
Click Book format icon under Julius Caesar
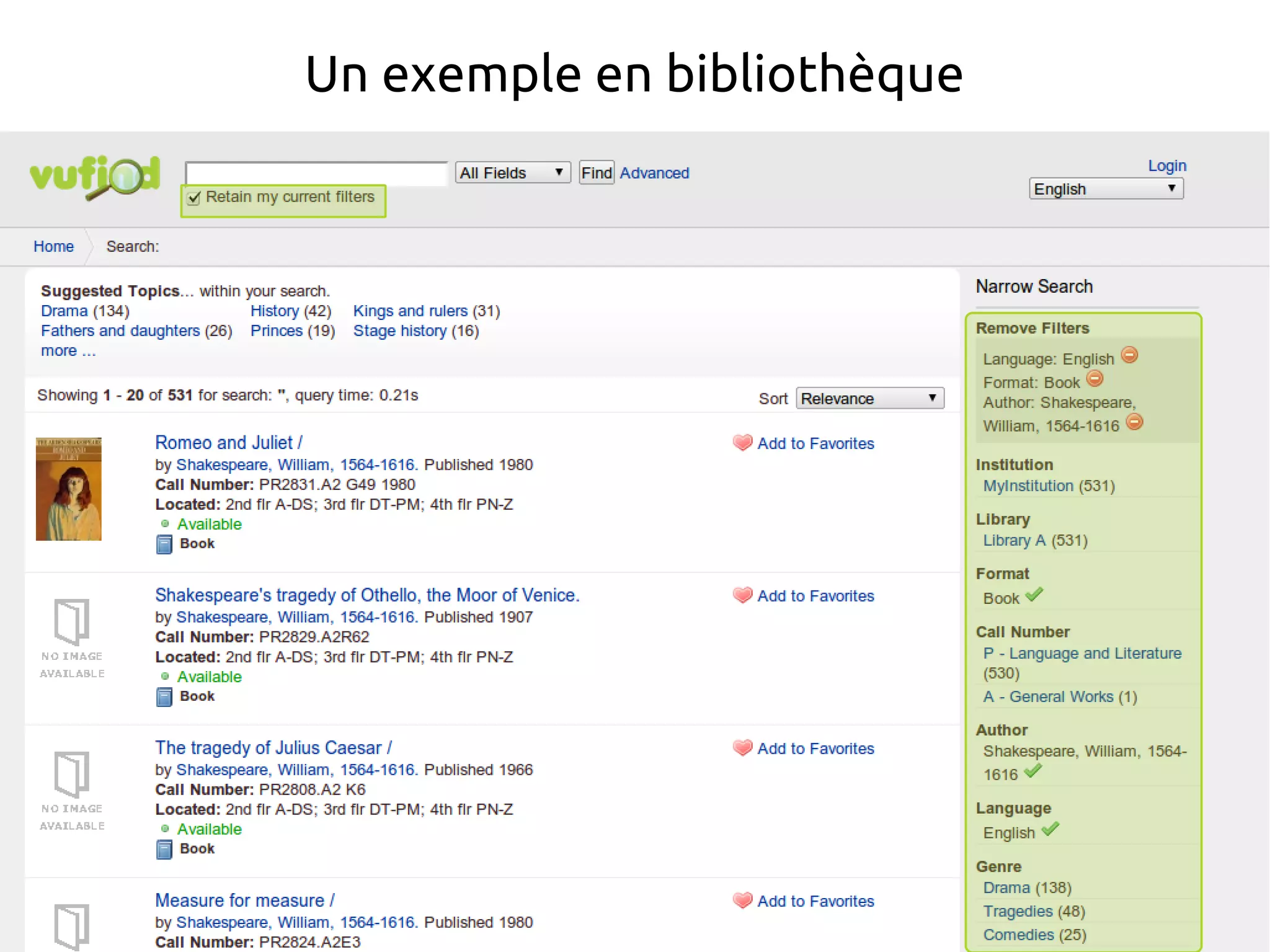pos(164,850)
